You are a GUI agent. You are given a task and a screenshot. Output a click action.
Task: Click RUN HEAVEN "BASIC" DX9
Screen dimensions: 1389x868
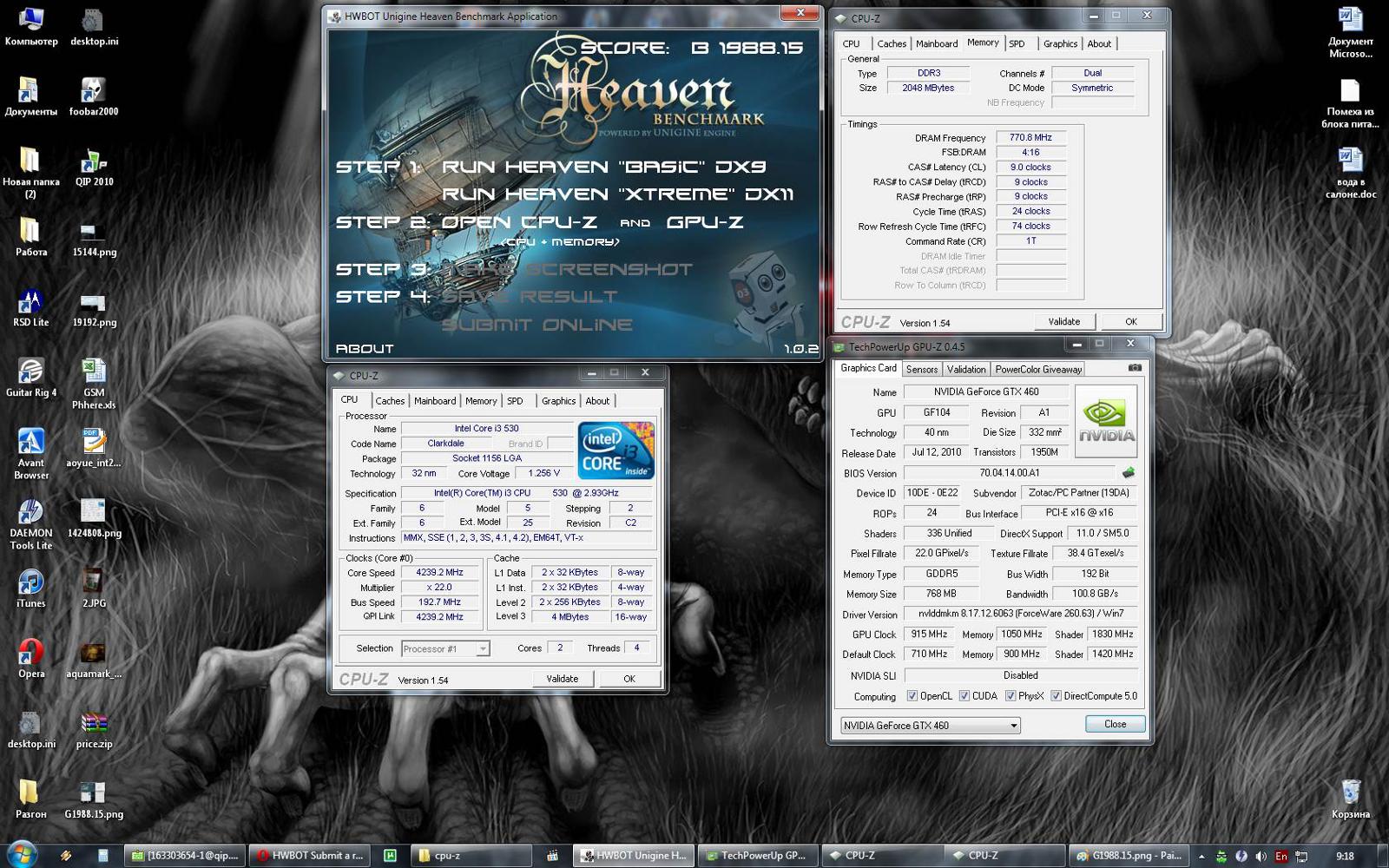pyautogui.click(x=604, y=167)
